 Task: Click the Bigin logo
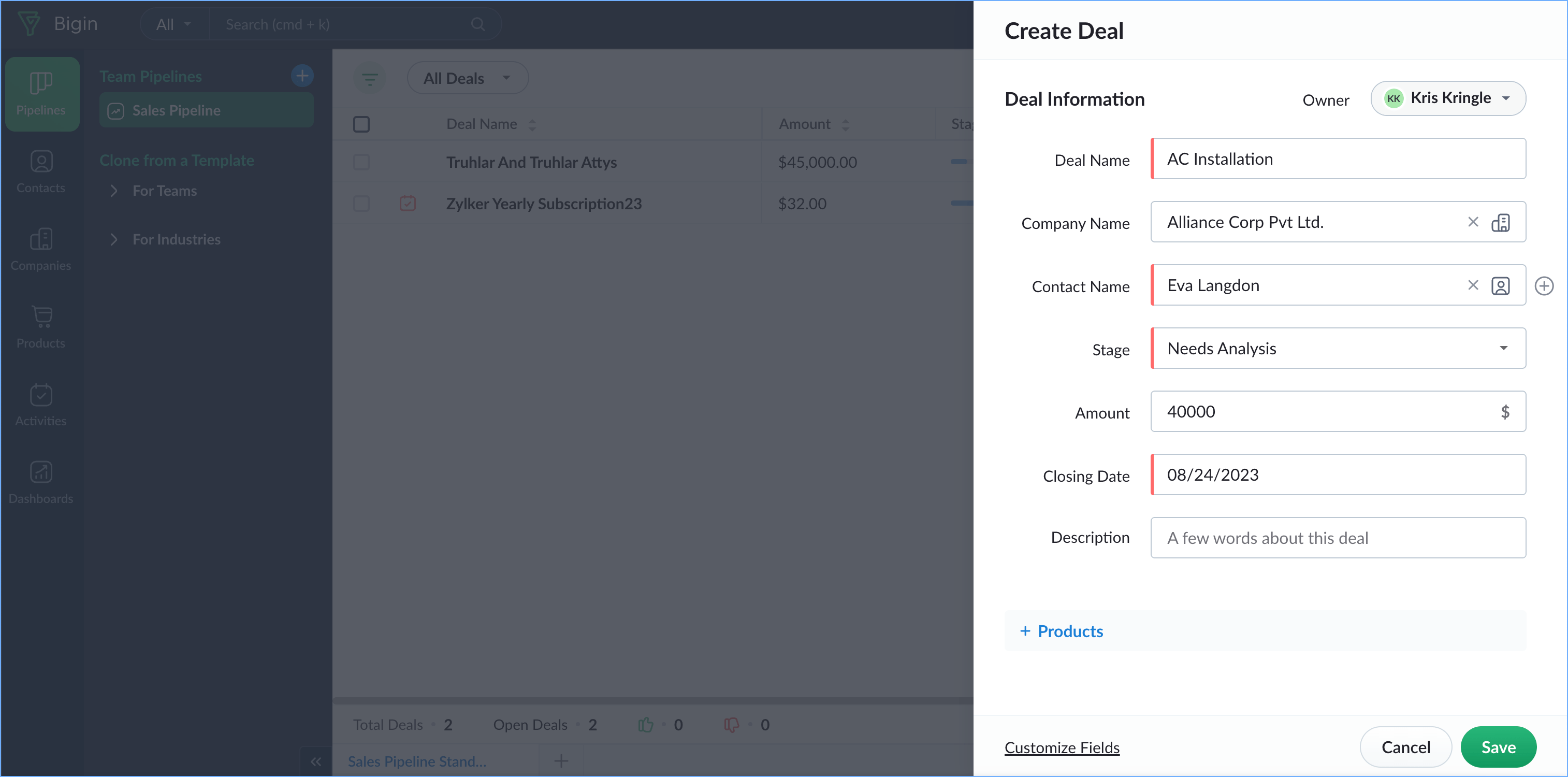point(58,24)
